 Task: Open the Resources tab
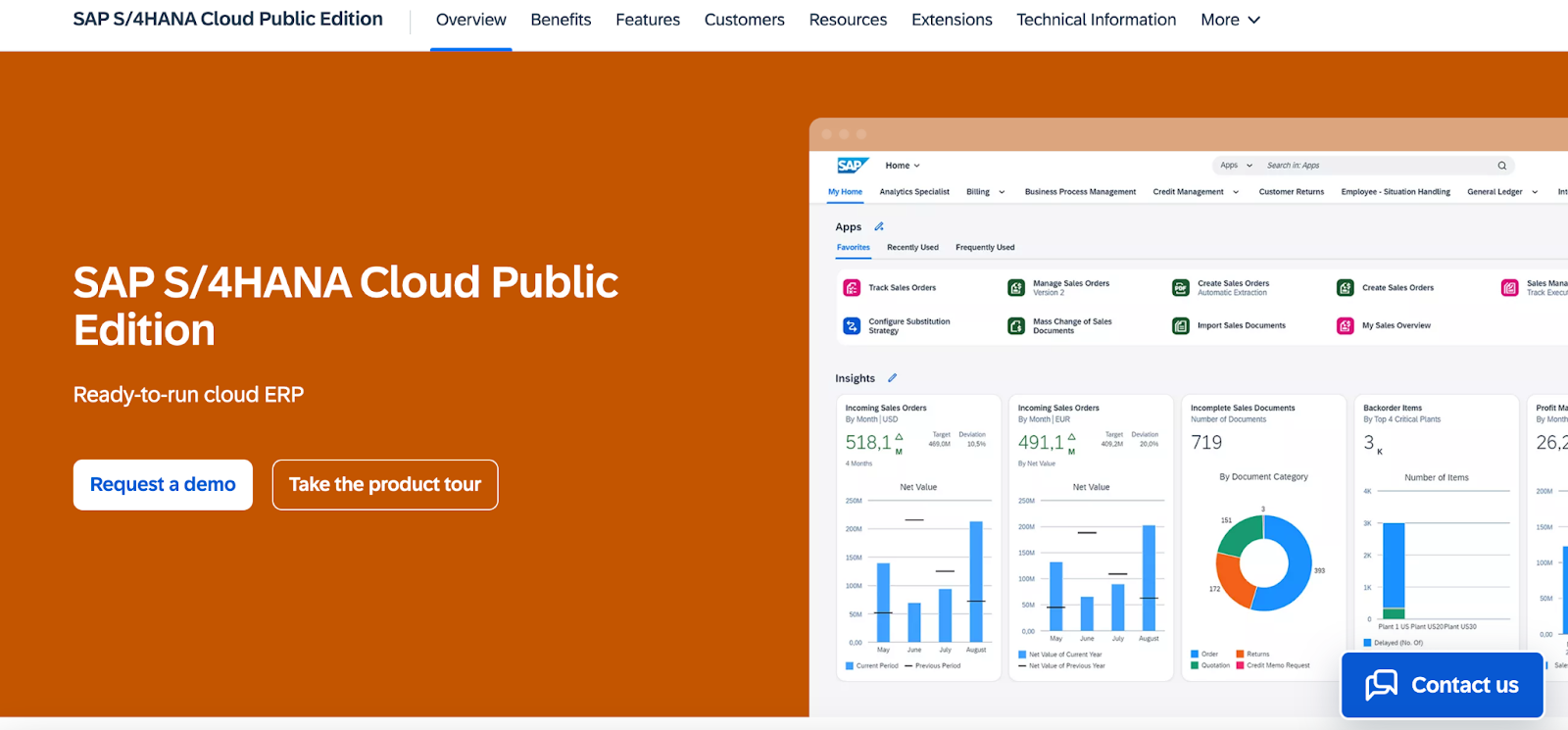pos(848,20)
